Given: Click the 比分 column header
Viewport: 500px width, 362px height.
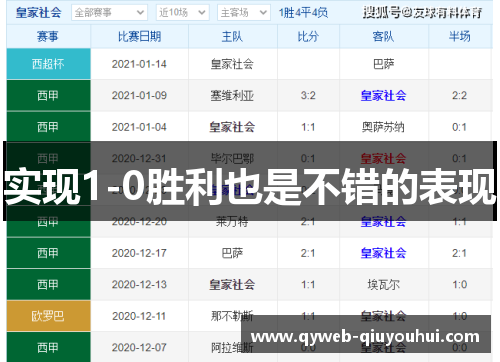Looking at the screenshot, I should coord(308,36).
